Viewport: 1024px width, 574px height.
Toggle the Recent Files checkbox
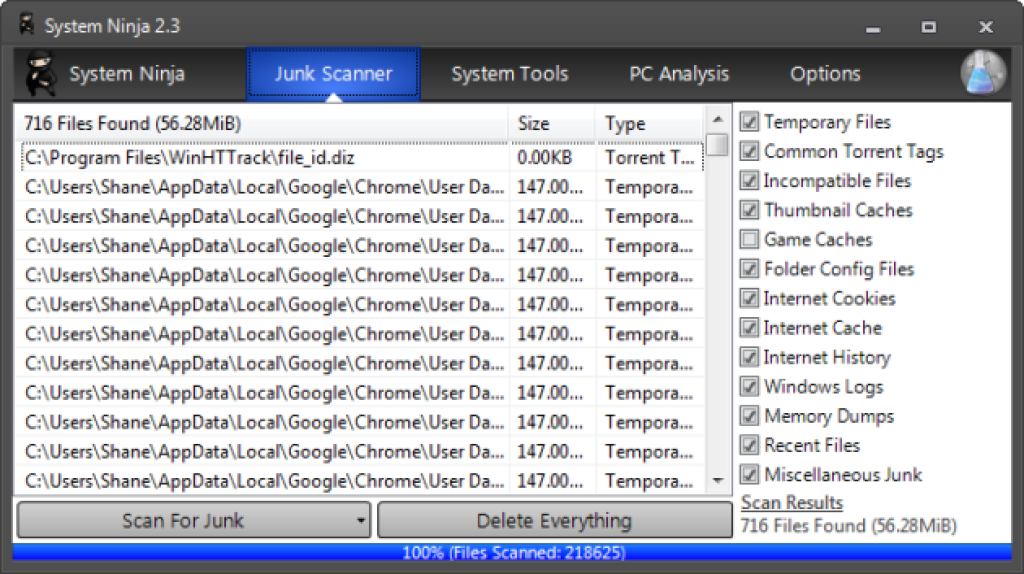click(749, 445)
